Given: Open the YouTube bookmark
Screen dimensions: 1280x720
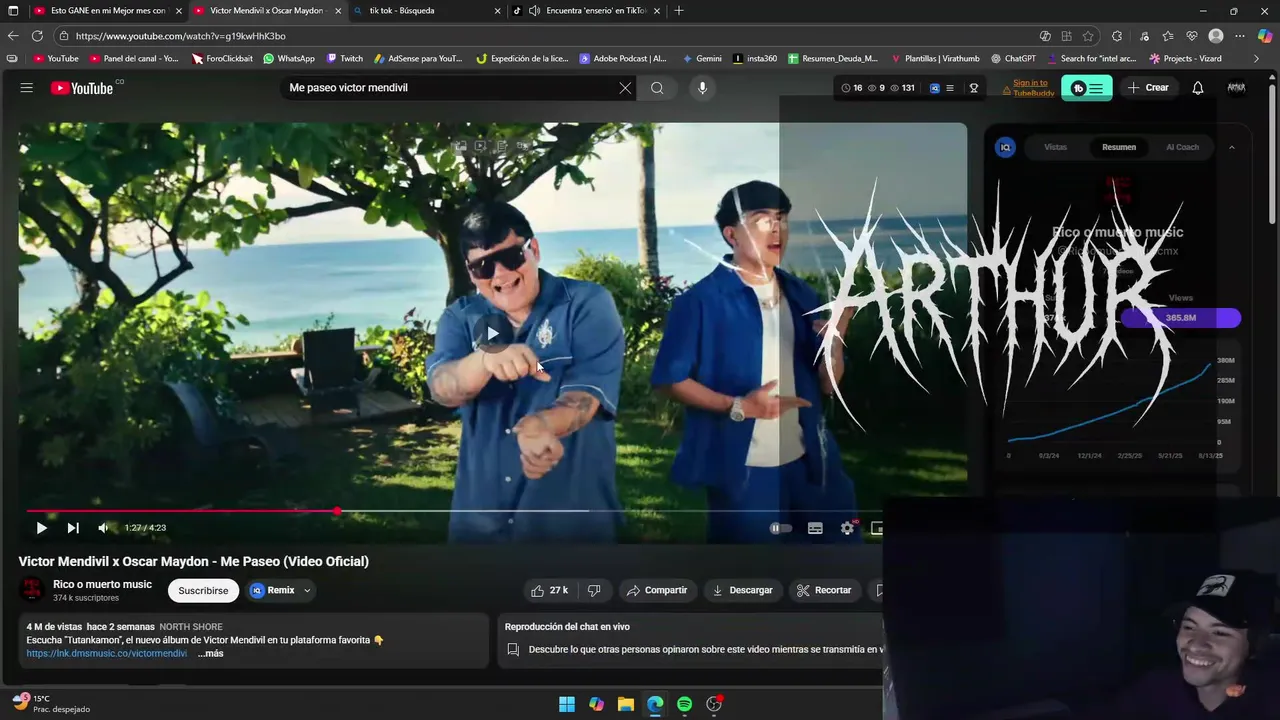Looking at the screenshot, I should [56, 58].
